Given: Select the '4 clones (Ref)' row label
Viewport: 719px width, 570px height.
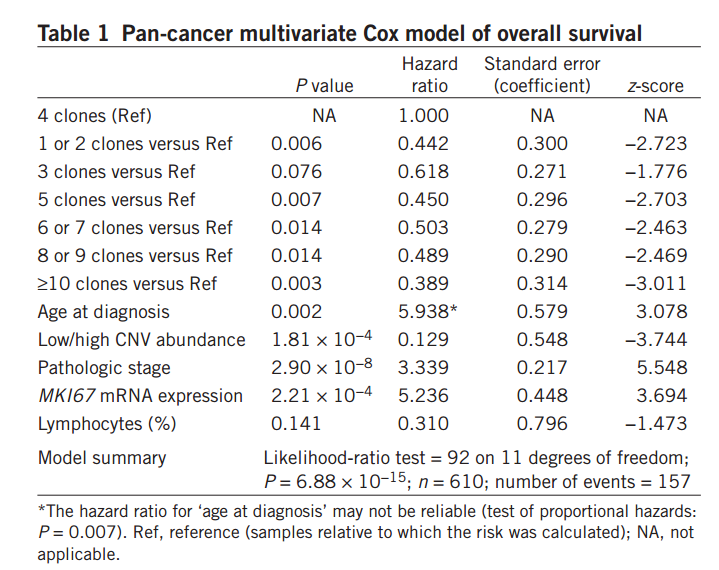Looking at the screenshot, I should coord(95,115).
